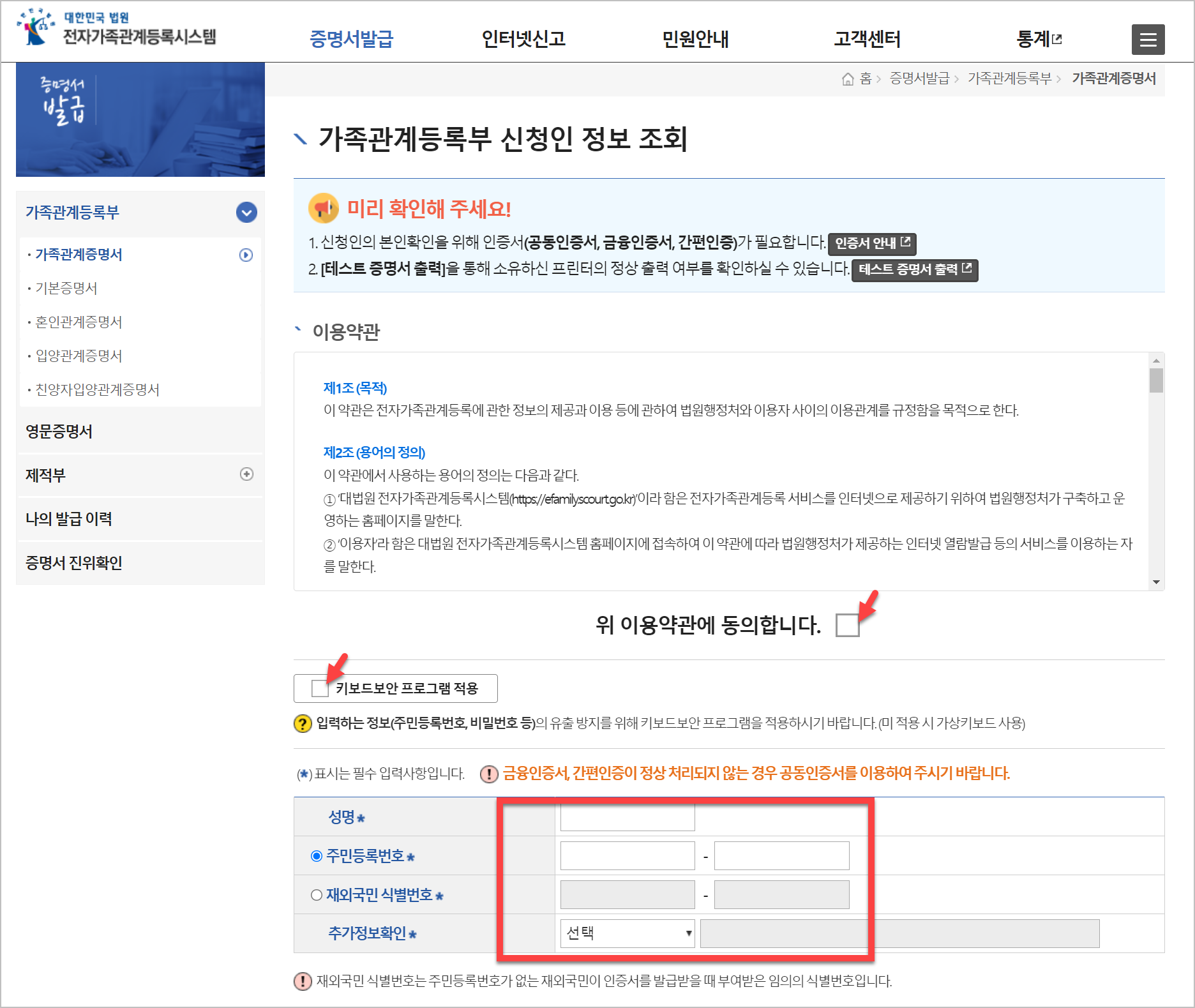This screenshot has width=1195, height=1008.
Task: Check the 위 이용약관에 동의합니다 checkbox
Action: [x=847, y=625]
